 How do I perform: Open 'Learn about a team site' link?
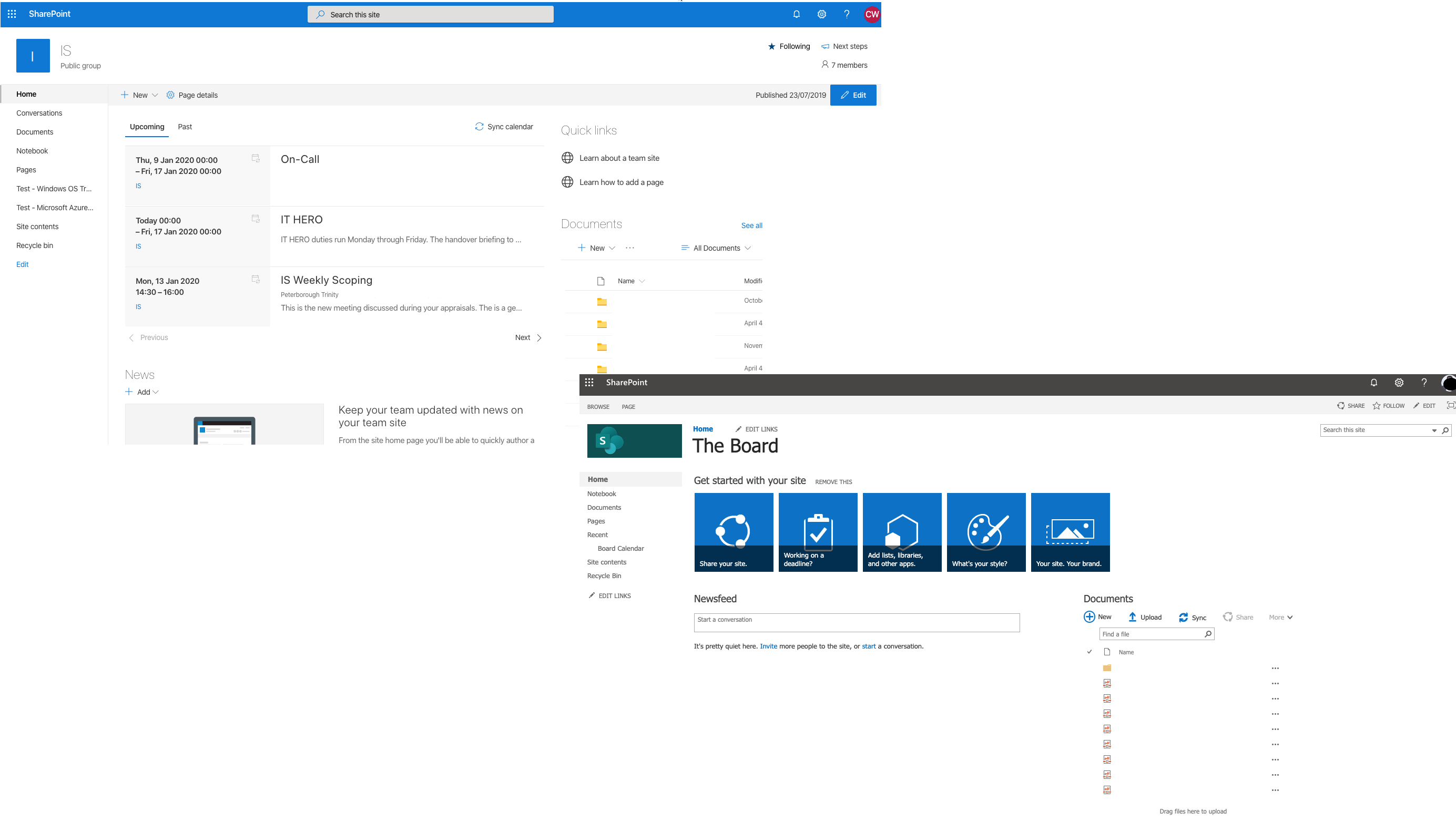click(x=619, y=158)
